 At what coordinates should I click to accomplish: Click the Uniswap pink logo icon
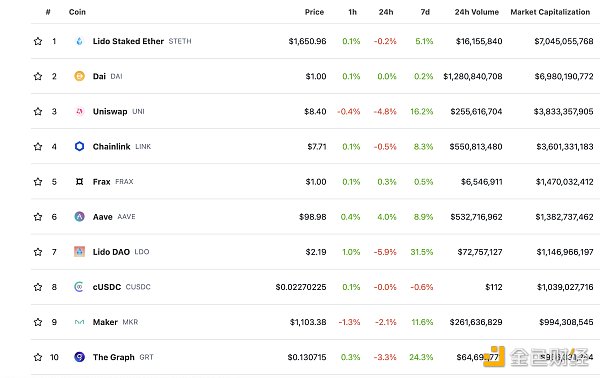tap(79, 111)
